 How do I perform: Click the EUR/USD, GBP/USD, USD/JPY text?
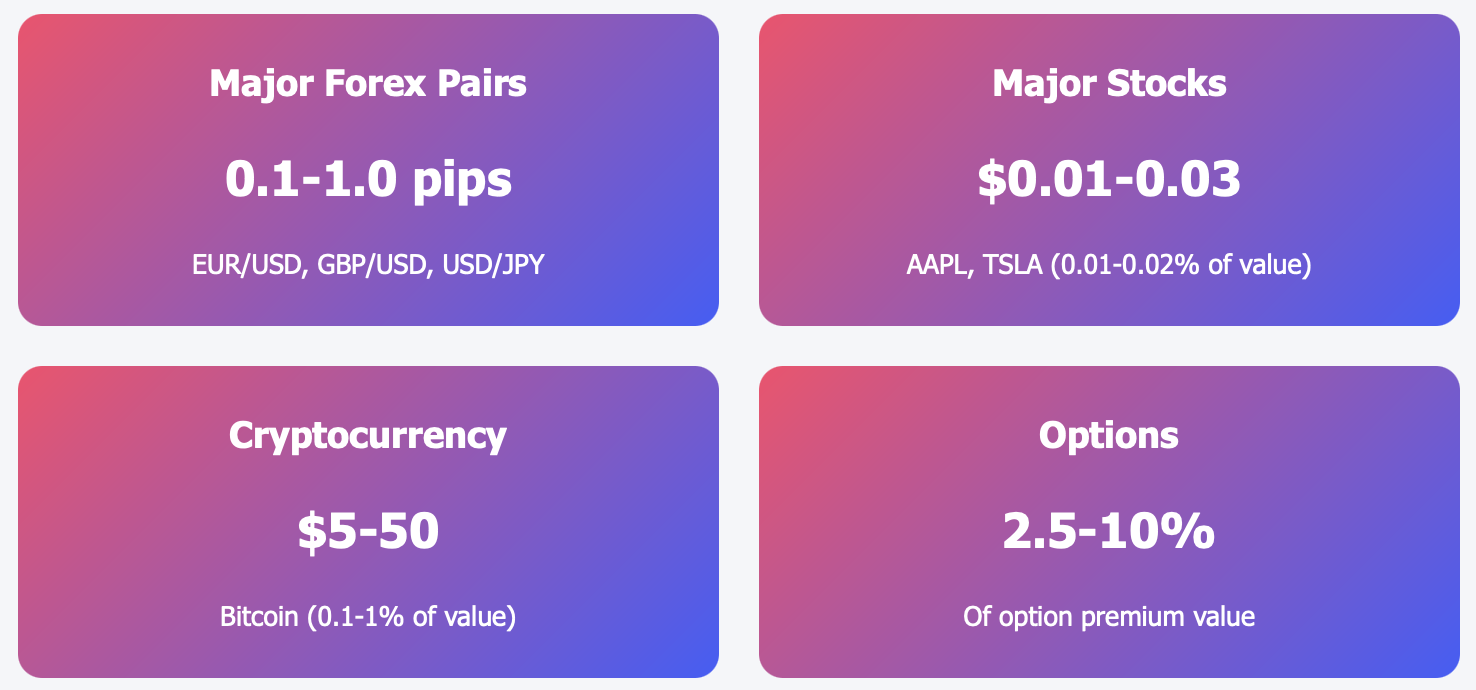(368, 265)
